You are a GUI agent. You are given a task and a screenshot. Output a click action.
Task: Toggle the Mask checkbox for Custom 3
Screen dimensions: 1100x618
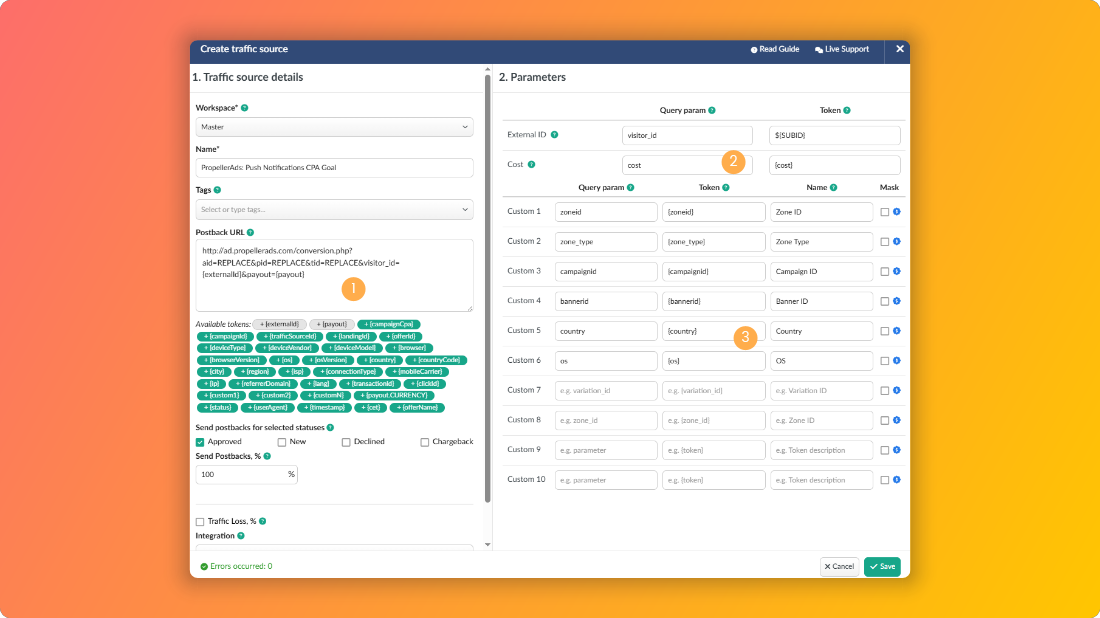click(885, 271)
